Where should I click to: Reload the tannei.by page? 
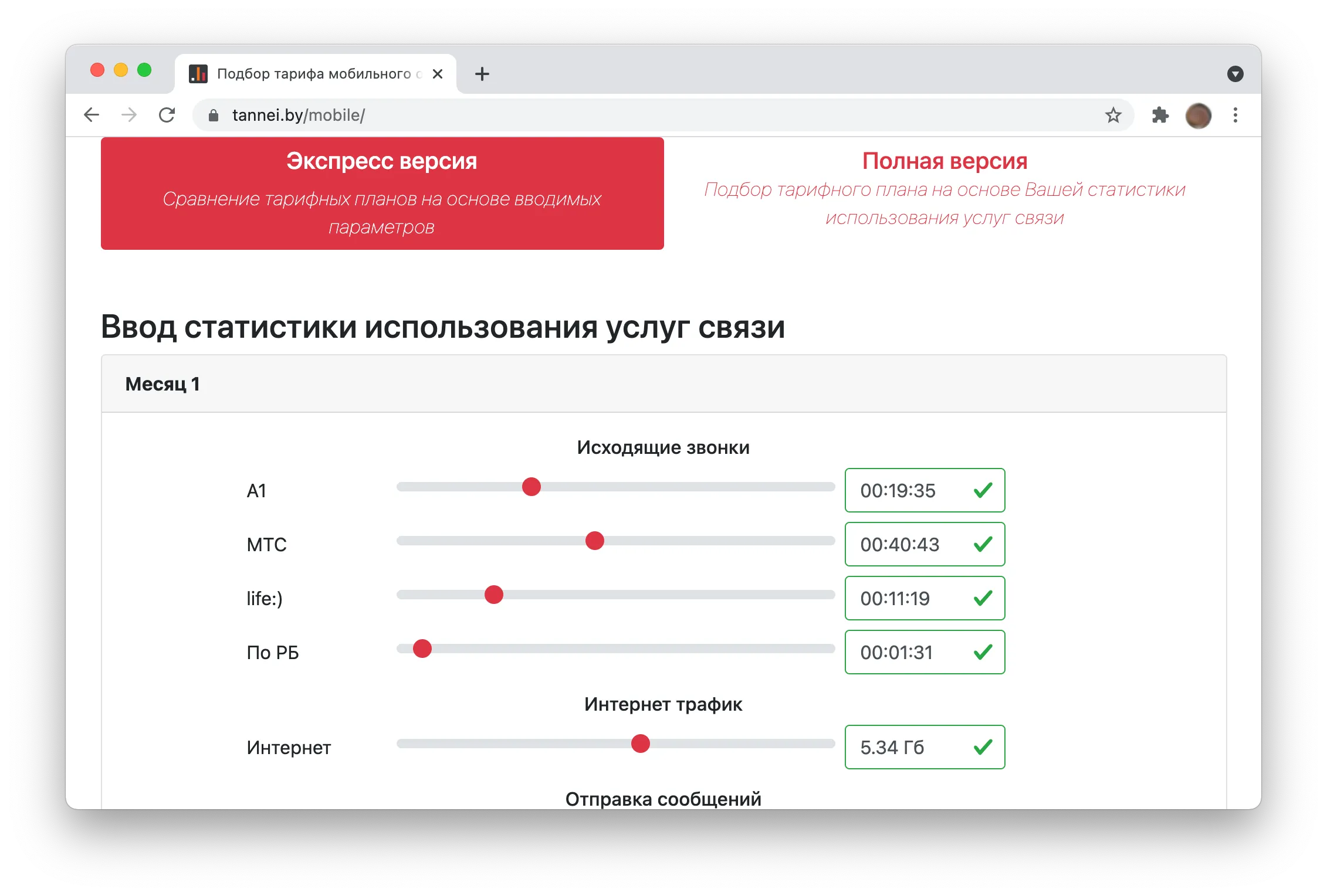coord(167,115)
